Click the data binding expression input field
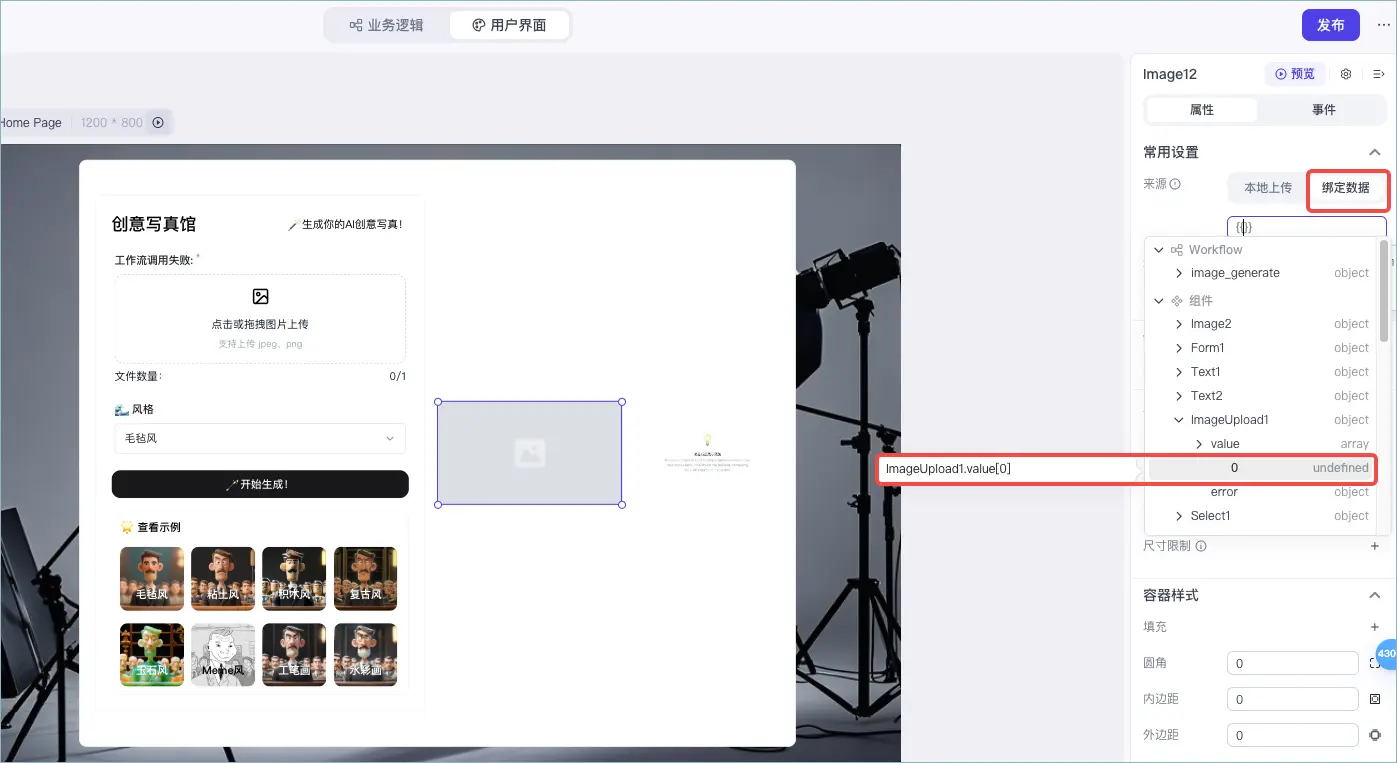The image size is (1397, 763). pyautogui.click(x=1306, y=227)
